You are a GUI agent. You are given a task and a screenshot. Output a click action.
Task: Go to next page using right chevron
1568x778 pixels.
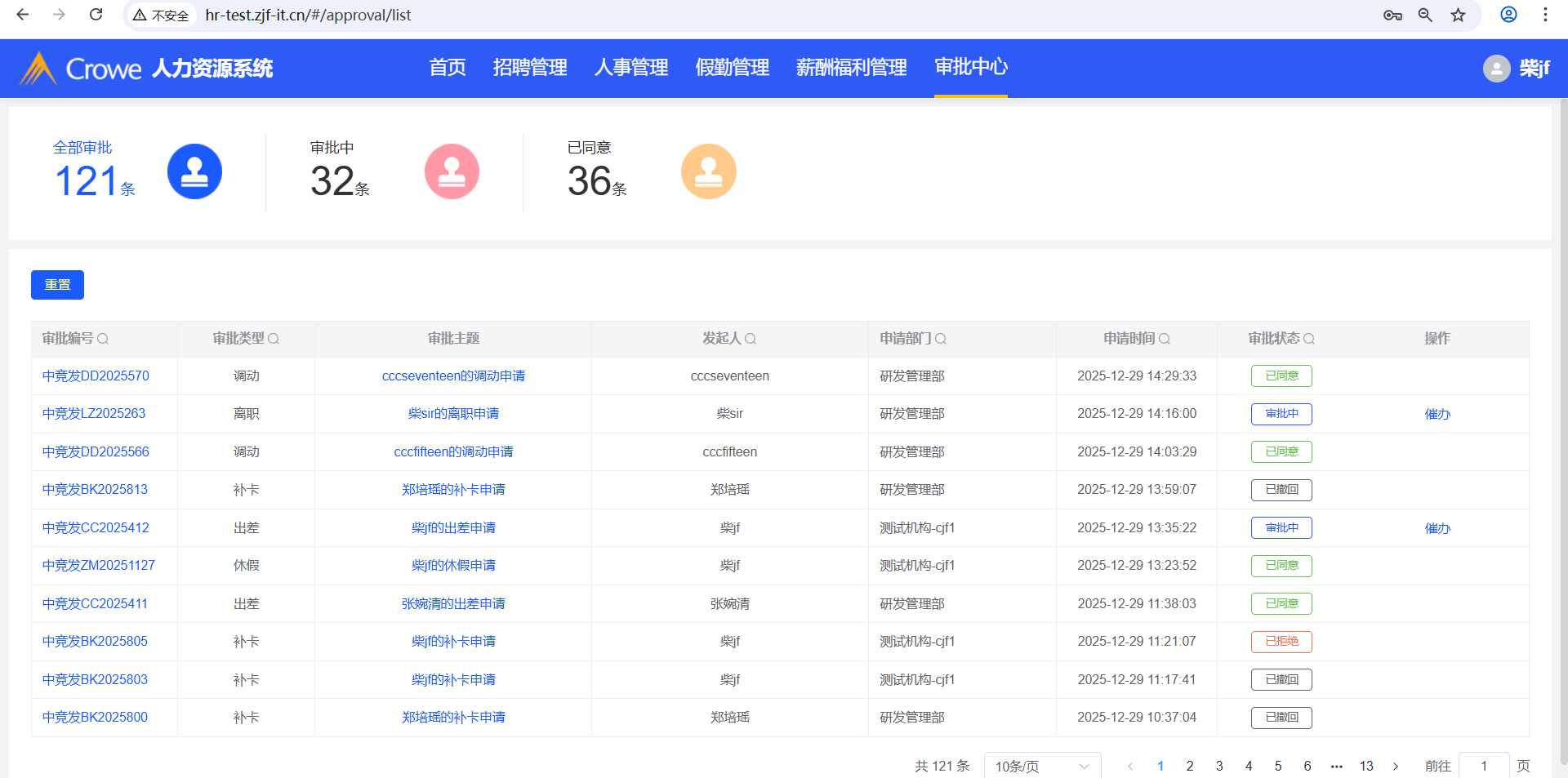click(x=1396, y=766)
